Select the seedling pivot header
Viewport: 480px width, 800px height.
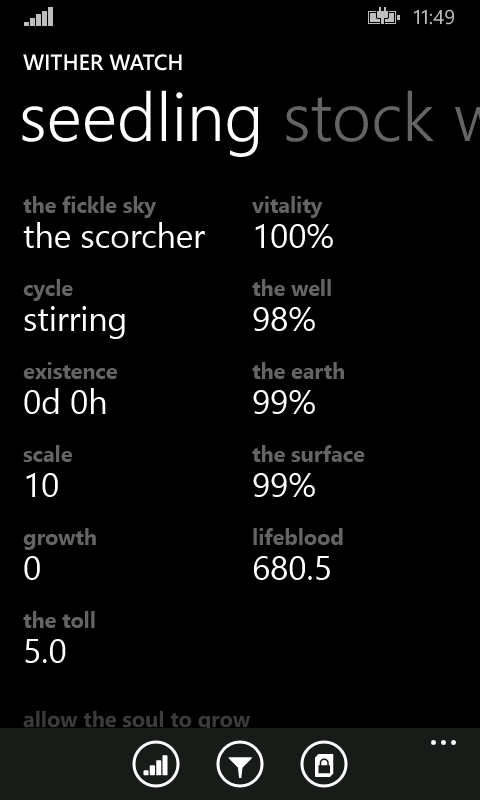(140, 122)
